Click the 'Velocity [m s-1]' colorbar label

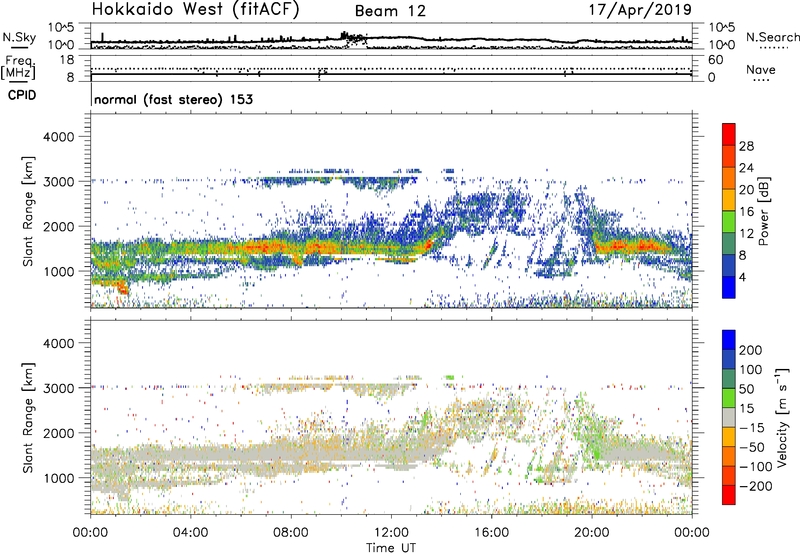pyautogui.click(x=781, y=416)
